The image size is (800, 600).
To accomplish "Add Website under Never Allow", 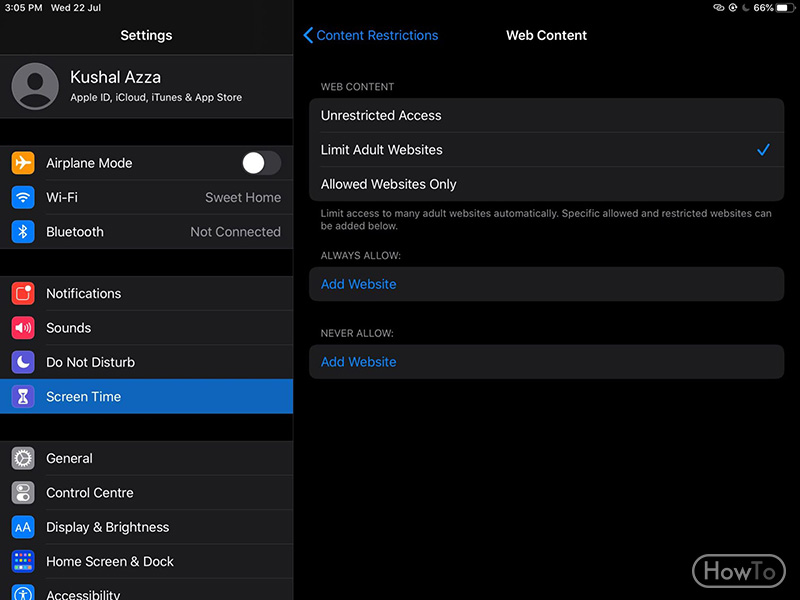I will (x=546, y=362).
